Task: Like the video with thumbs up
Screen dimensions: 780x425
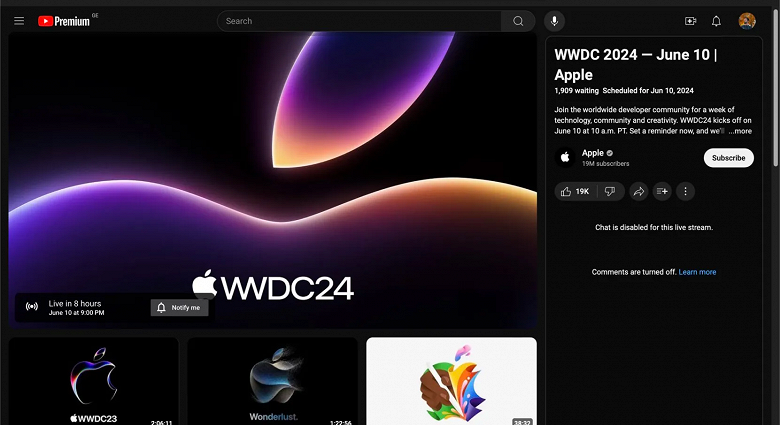Action: coord(576,191)
